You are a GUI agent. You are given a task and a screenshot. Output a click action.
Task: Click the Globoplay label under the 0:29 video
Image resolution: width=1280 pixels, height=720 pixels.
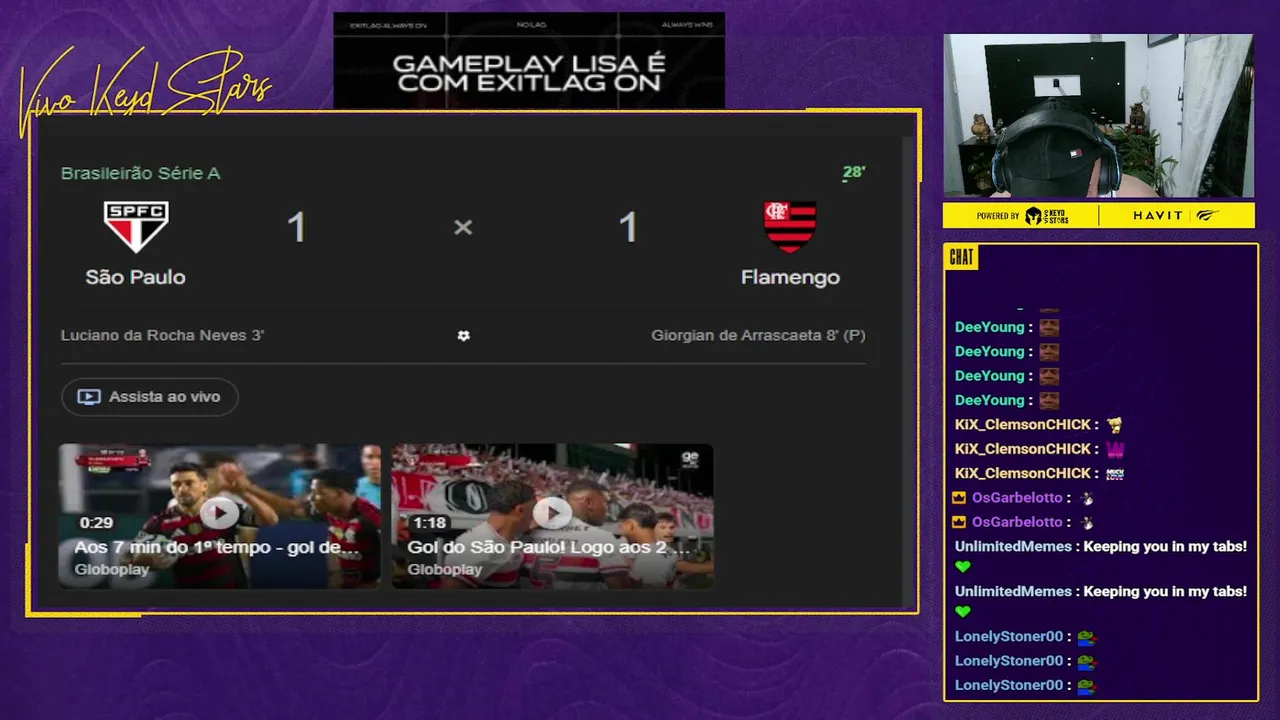click(112, 569)
